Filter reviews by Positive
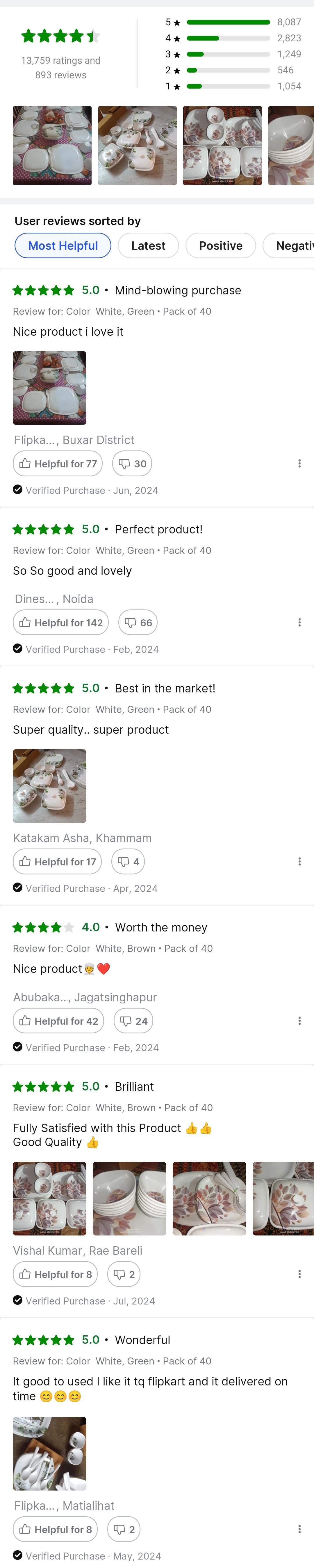Viewport: 314px width, 1568px height. coord(220,246)
